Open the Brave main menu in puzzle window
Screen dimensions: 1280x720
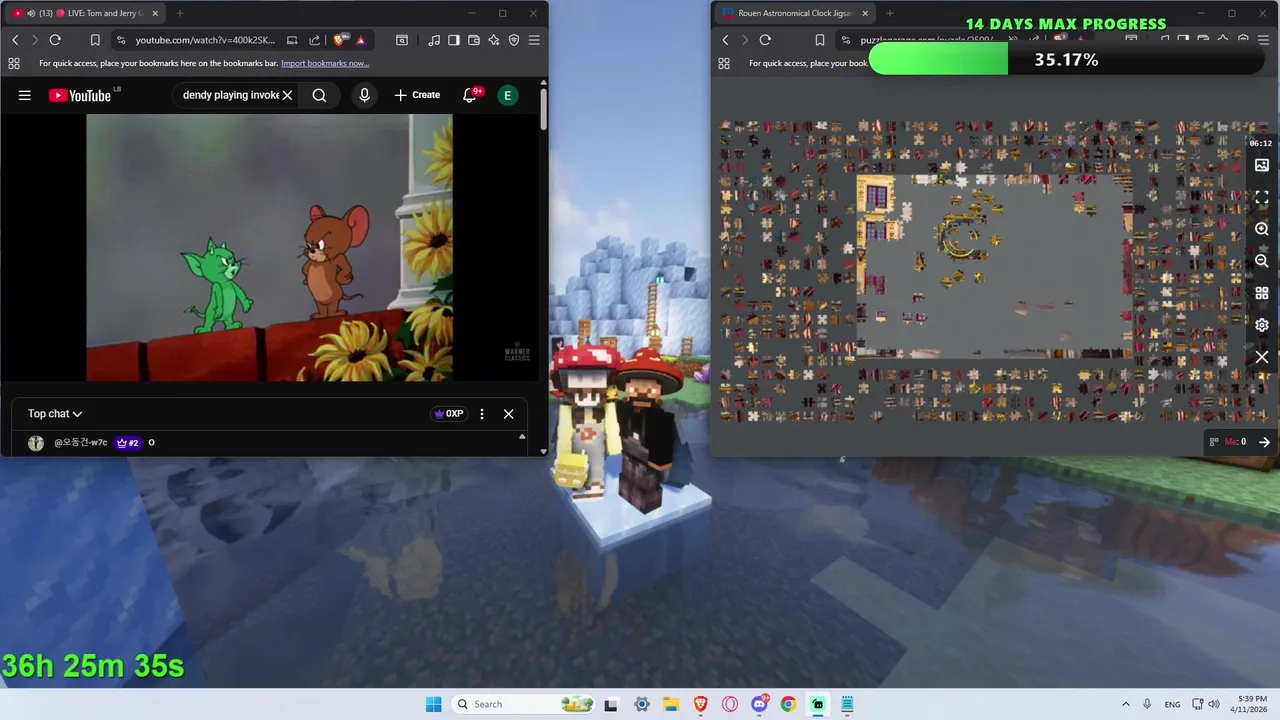(1264, 40)
